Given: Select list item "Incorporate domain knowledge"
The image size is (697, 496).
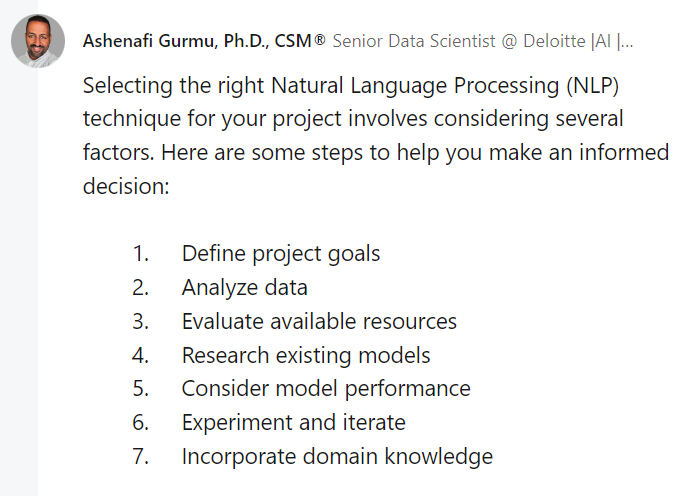Looking at the screenshot, I should [337, 456].
